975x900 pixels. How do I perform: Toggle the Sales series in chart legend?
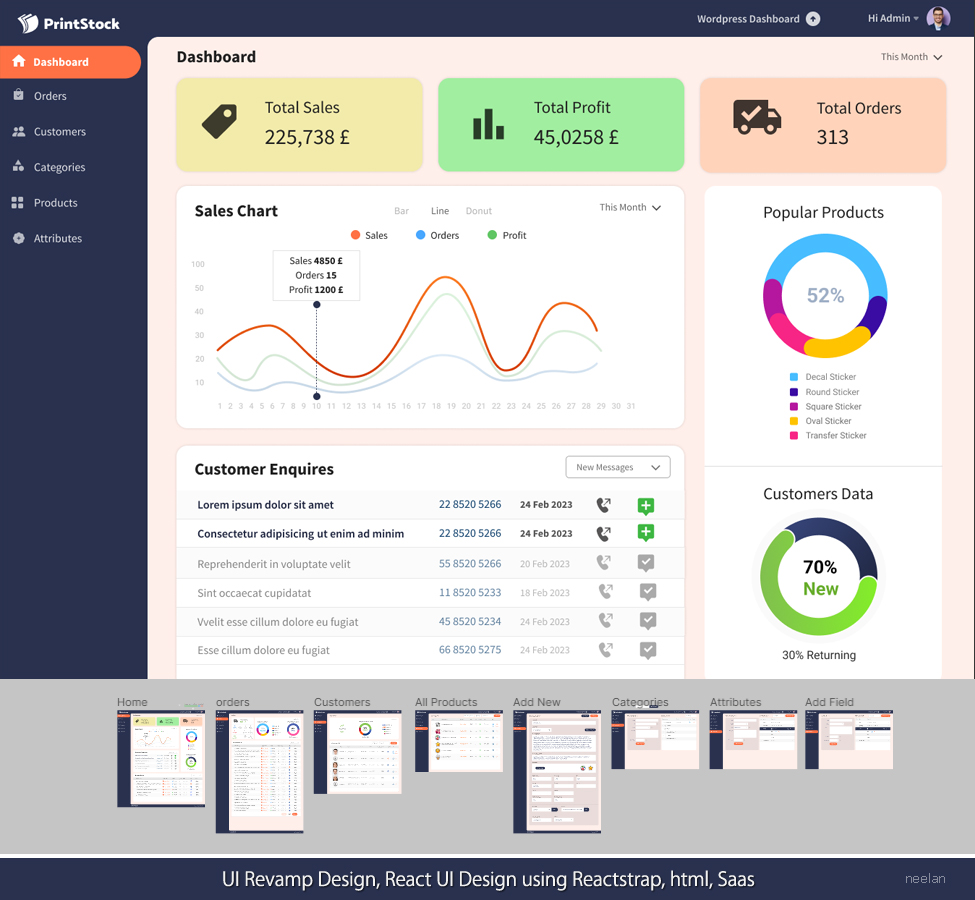pos(369,235)
